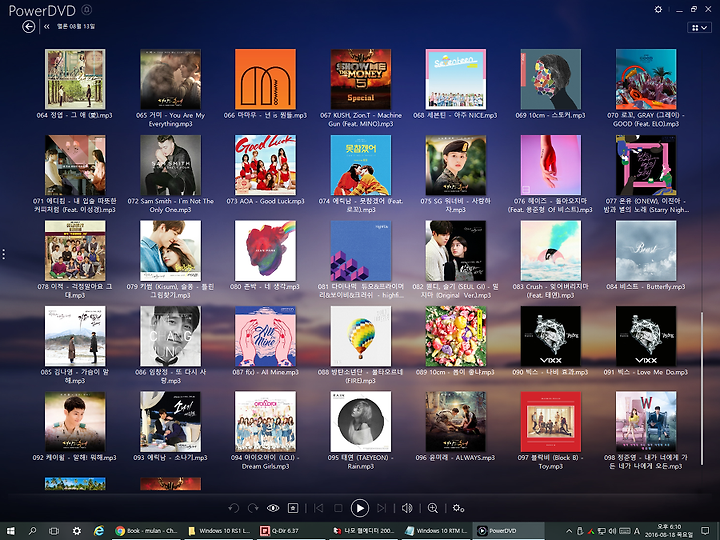Select 088 방탄소년단 balloon cover
This screenshot has height=540, width=720.
(361, 336)
